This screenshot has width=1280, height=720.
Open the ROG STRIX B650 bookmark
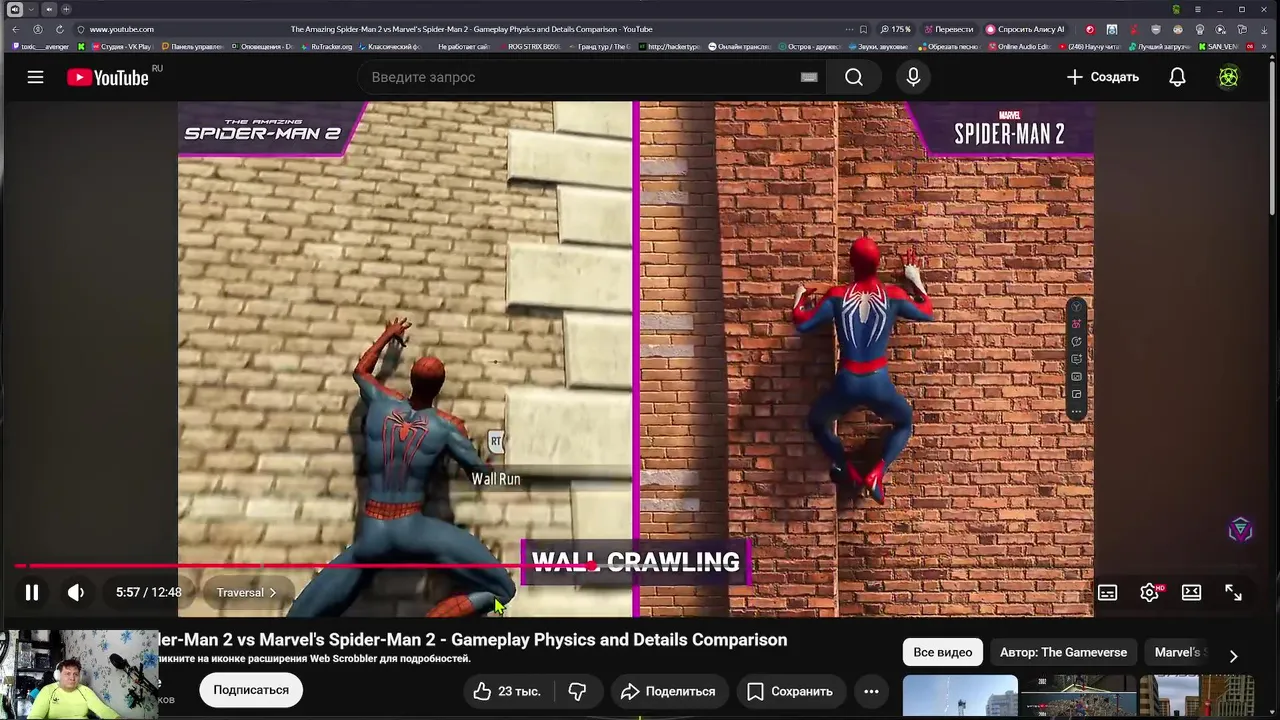point(530,47)
